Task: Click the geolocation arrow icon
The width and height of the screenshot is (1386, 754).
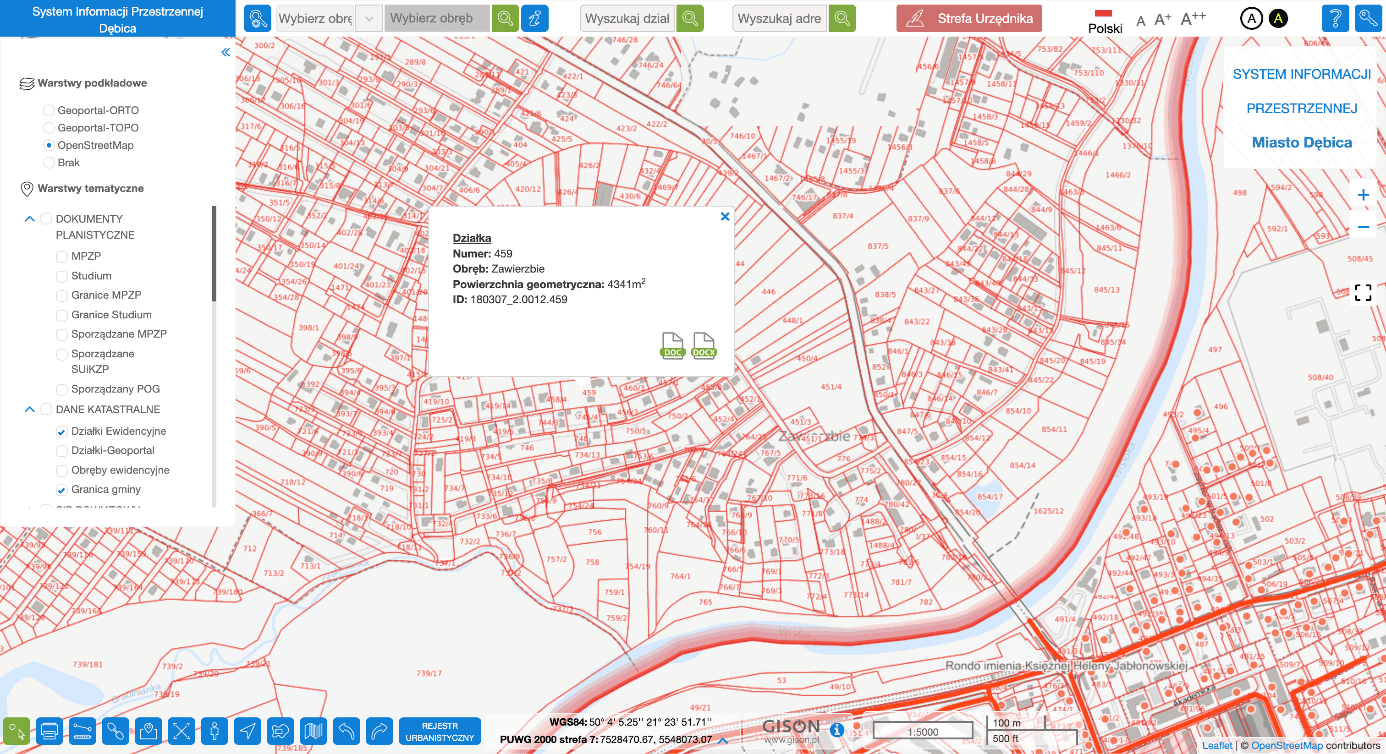Action: tap(247, 731)
